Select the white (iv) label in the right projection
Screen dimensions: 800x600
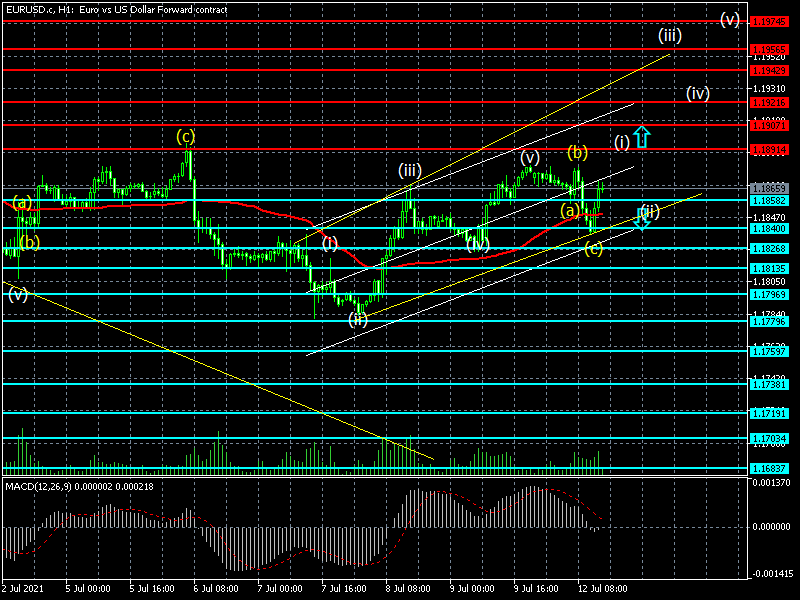click(x=697, y=93)
